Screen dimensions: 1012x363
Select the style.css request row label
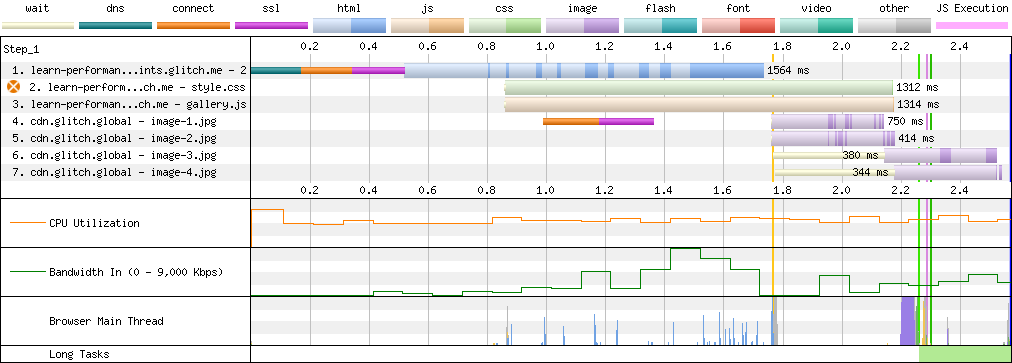(137, 87)
